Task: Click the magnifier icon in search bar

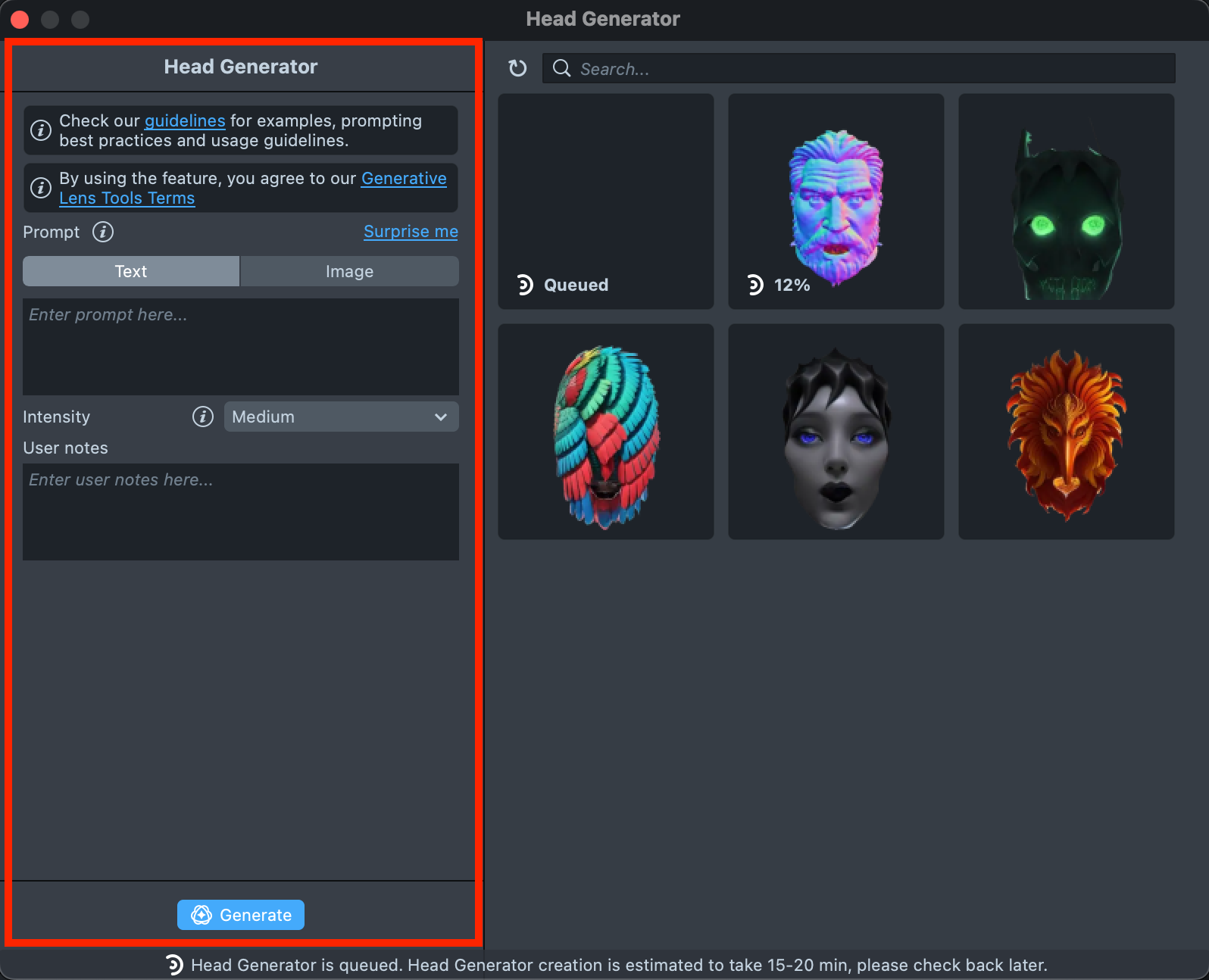Action: pyautogui.click(x=561, y=68)
